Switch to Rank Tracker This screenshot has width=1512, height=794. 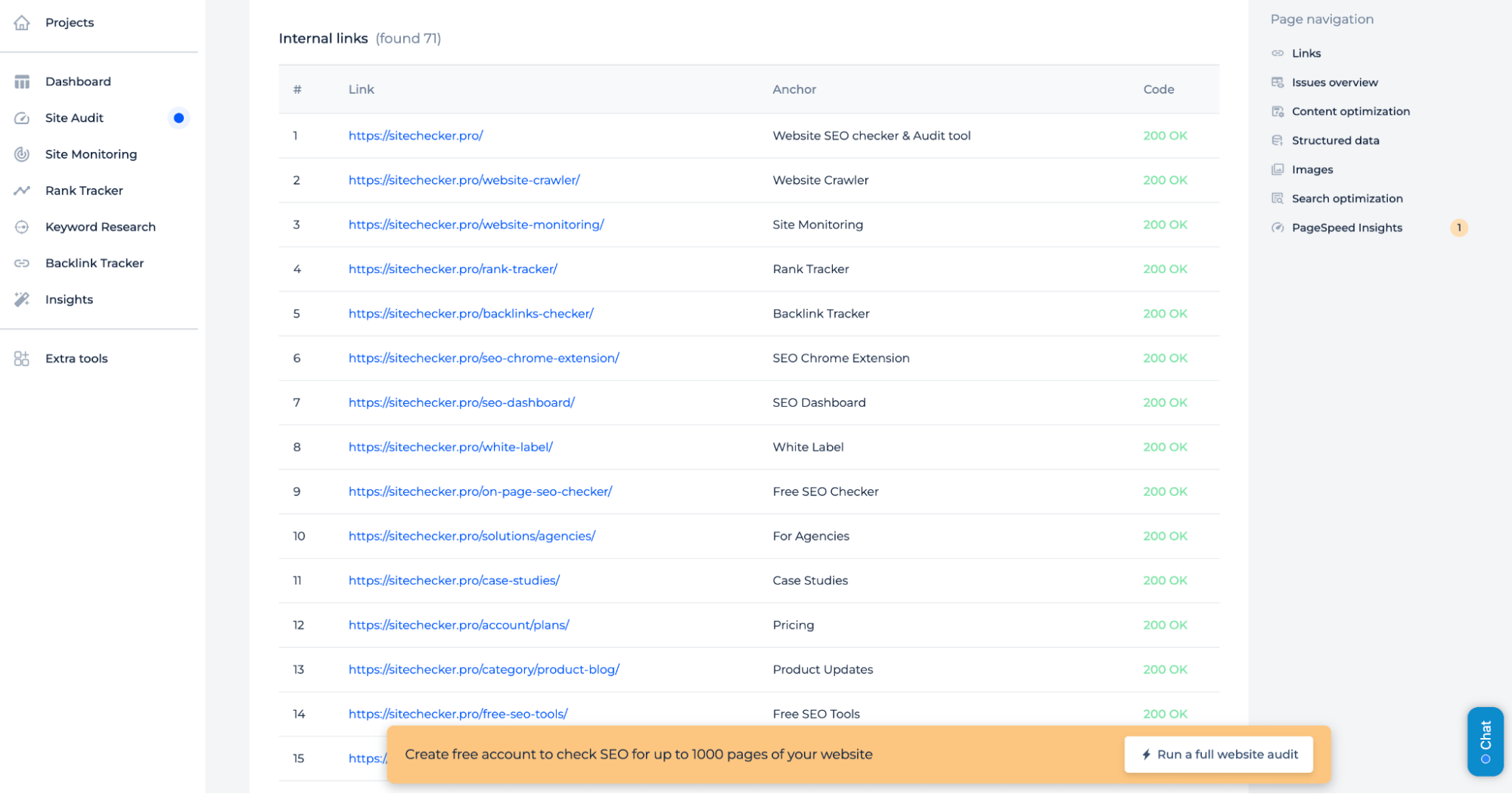84,191
